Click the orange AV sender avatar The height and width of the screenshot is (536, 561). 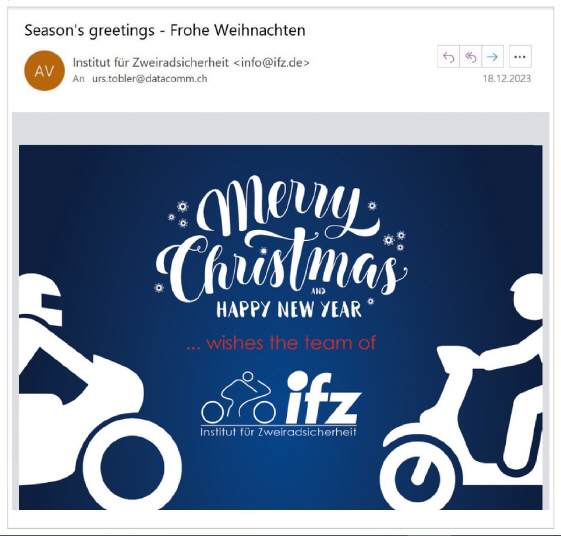point(44,71)
